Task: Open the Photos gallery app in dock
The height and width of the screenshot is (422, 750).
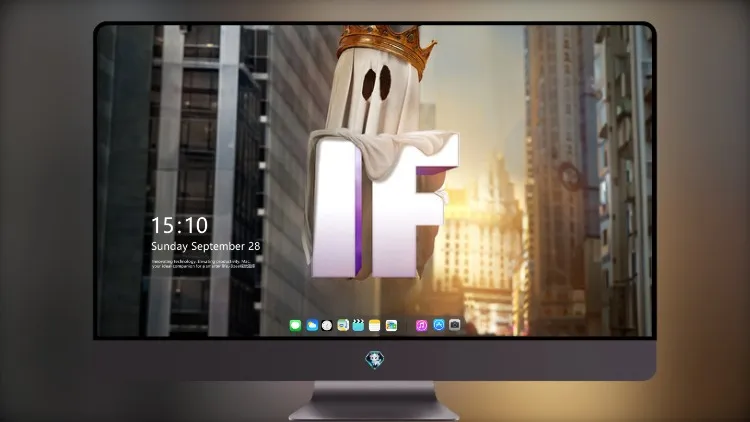Action: (391, 326)
